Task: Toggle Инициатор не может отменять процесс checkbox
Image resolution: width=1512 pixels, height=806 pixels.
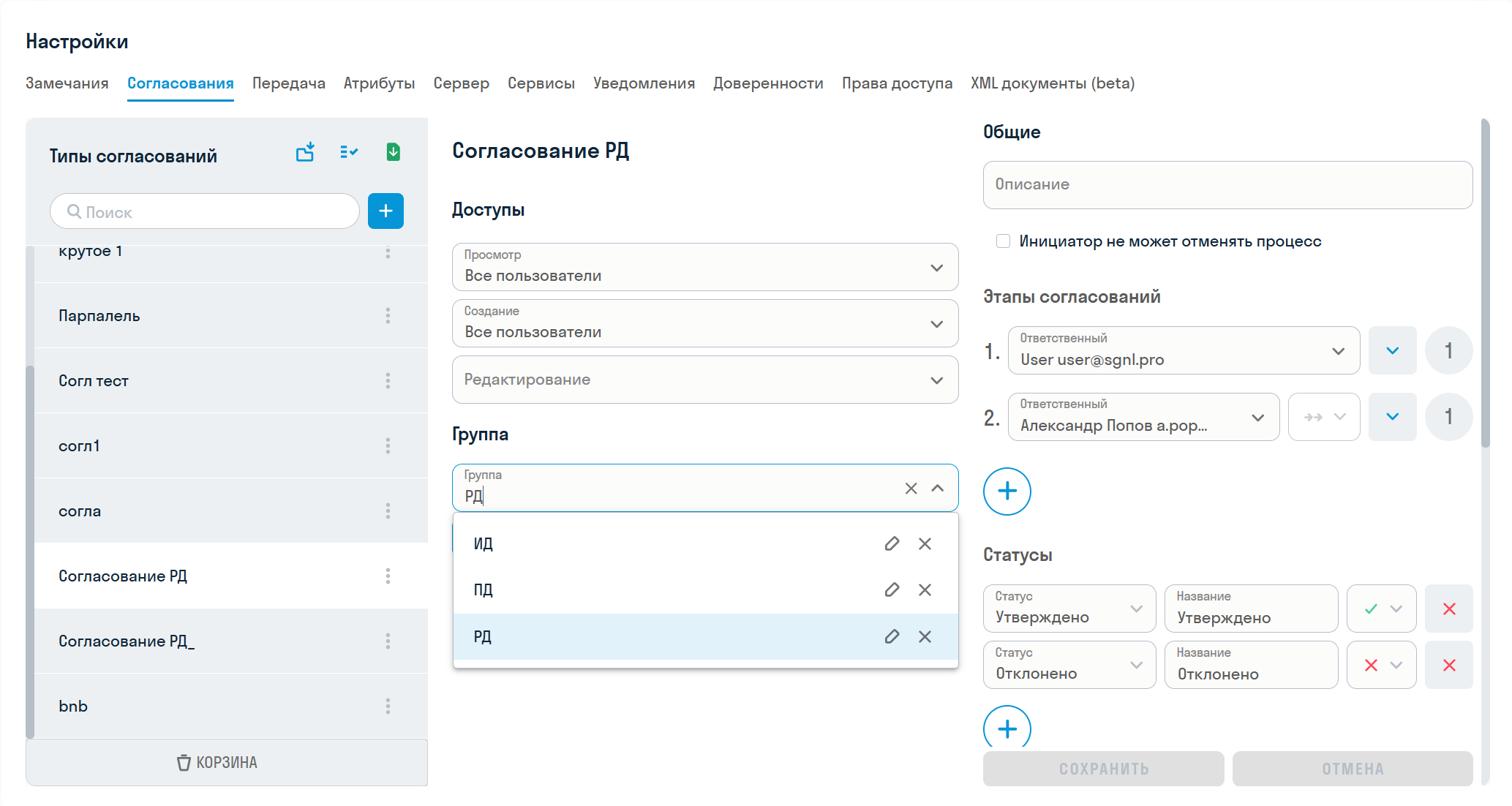Action: pos(1003,241)
